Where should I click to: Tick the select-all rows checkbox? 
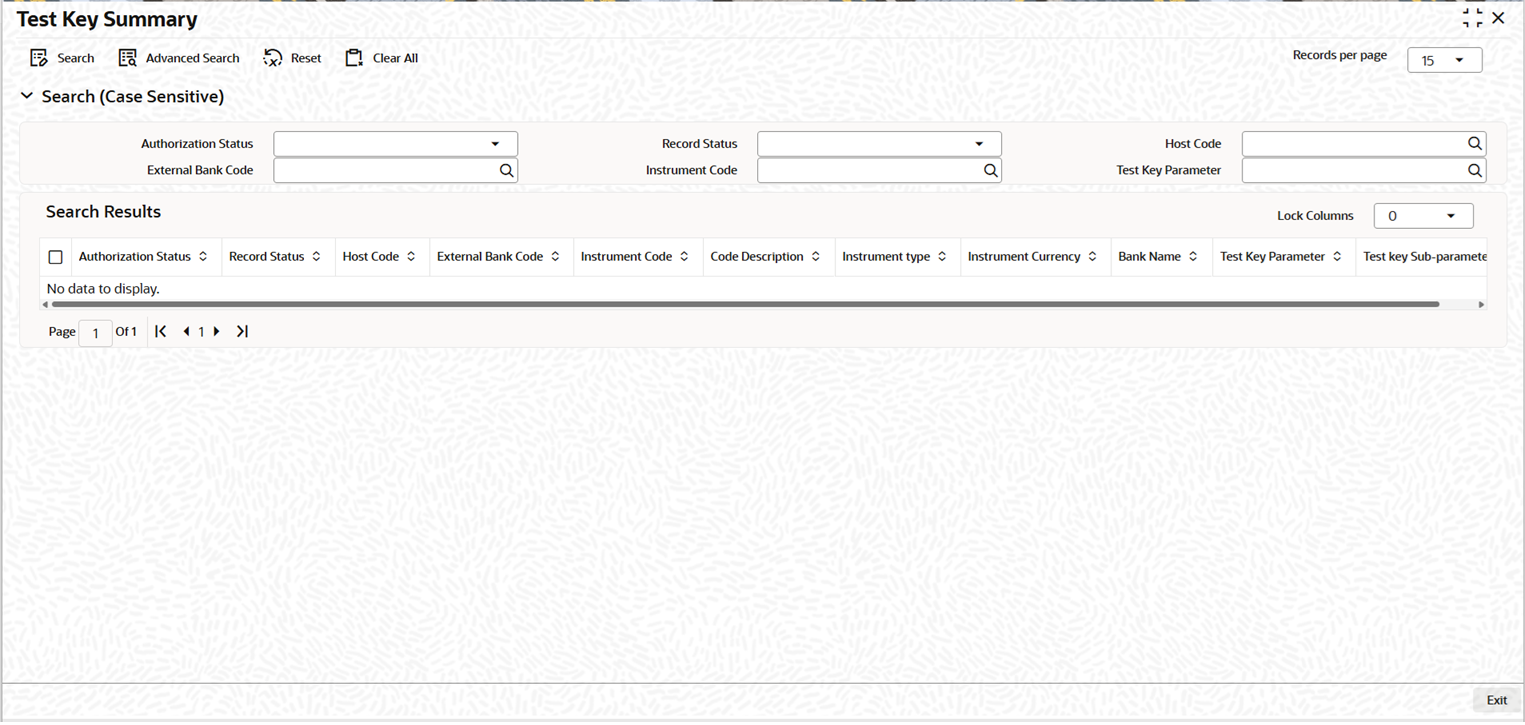pyautogui.click(x=56, y=257)
